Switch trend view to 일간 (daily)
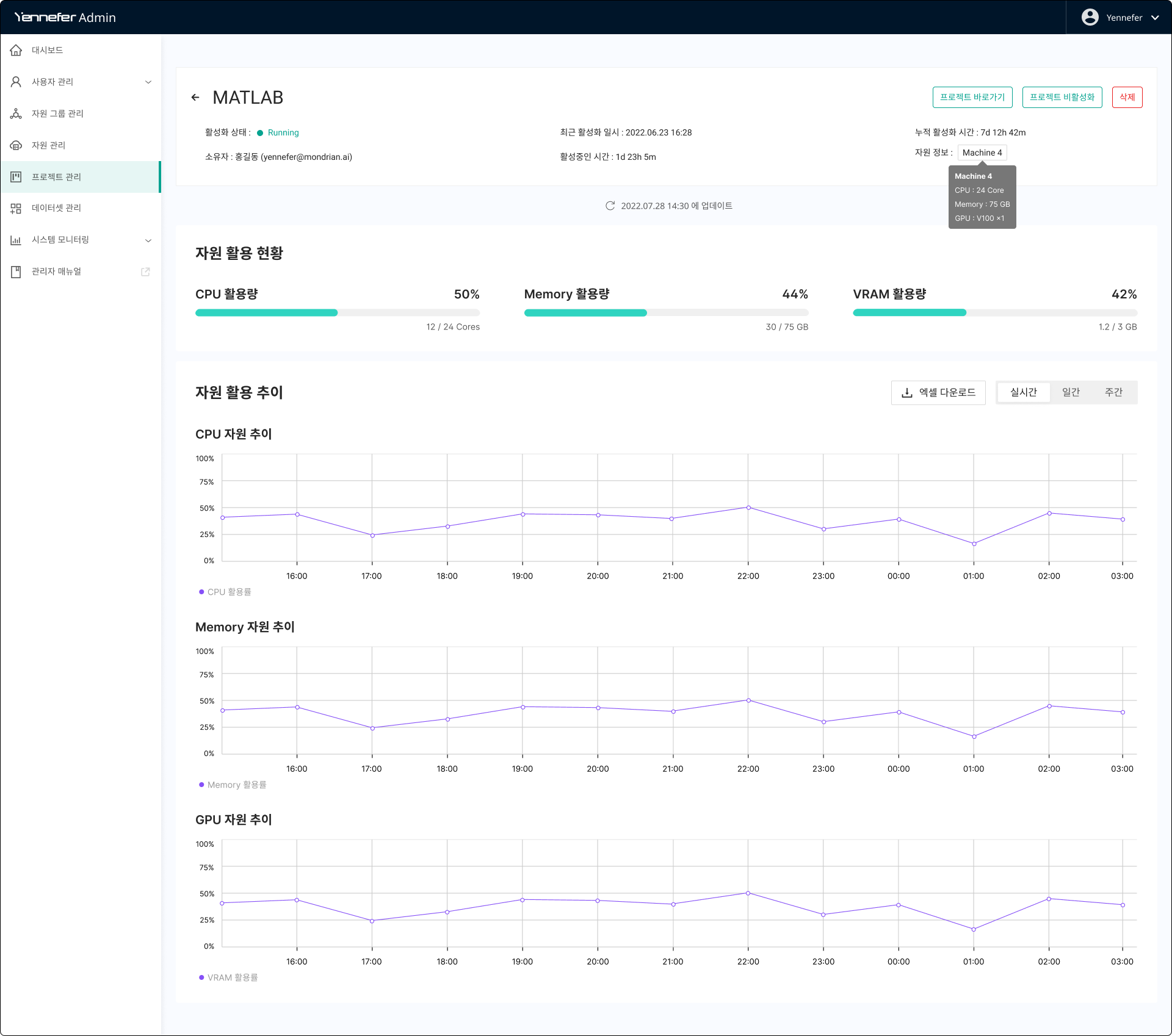 coord(1071,392)
